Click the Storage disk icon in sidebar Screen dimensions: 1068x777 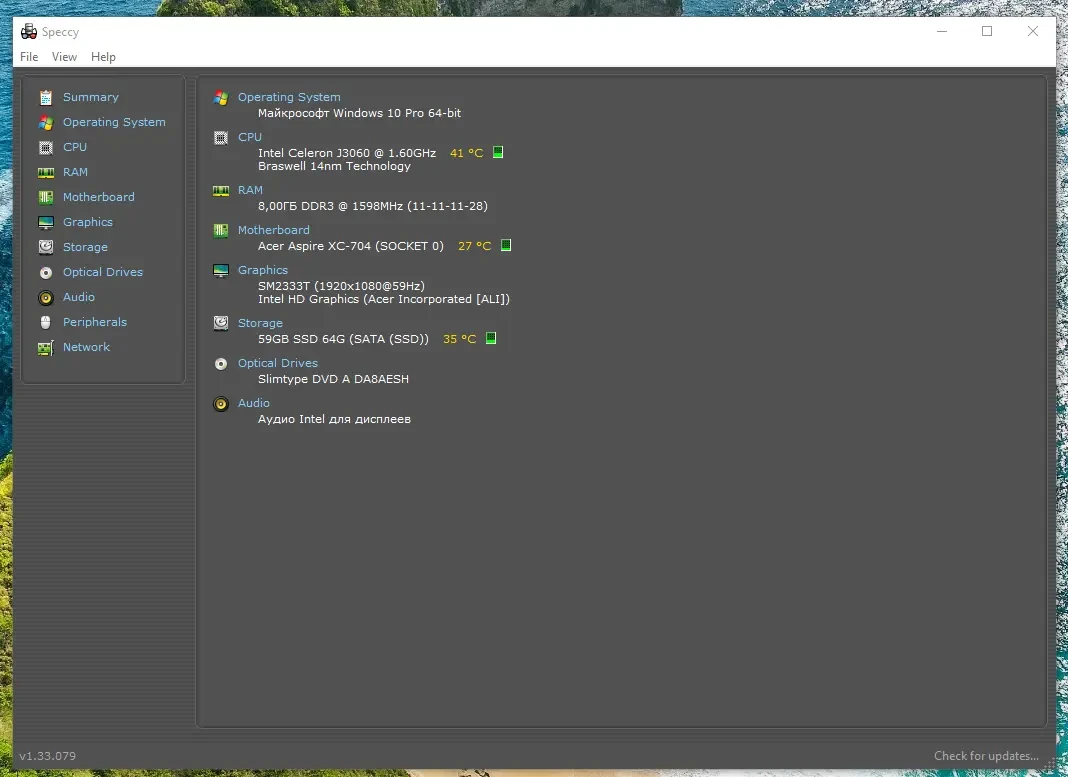46,247
